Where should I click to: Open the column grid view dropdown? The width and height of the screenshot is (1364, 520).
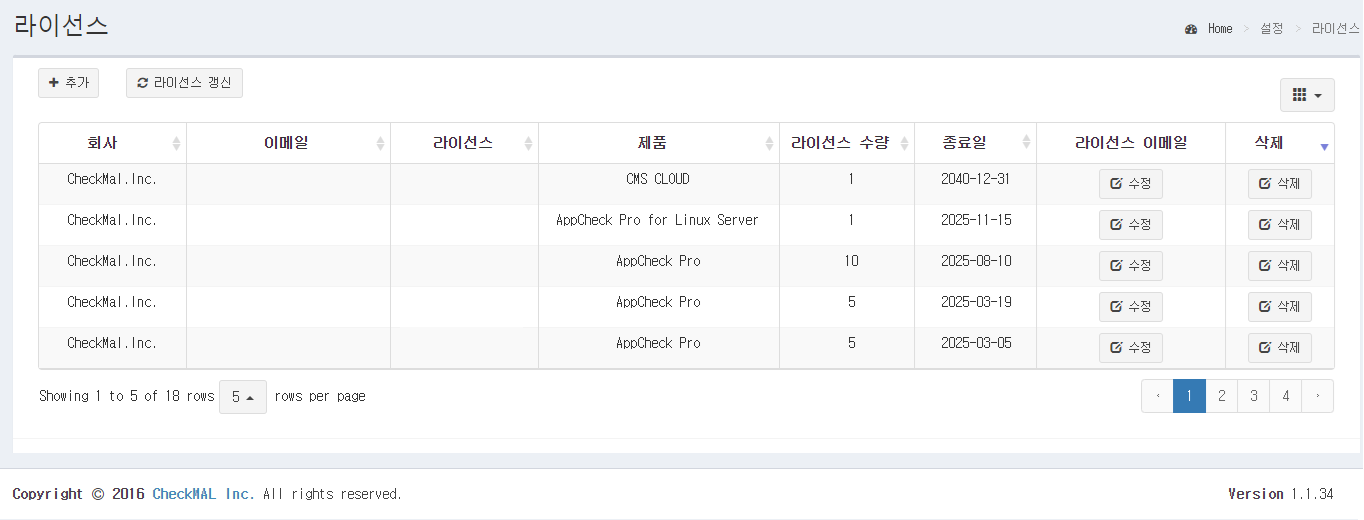coord(1306,95)
